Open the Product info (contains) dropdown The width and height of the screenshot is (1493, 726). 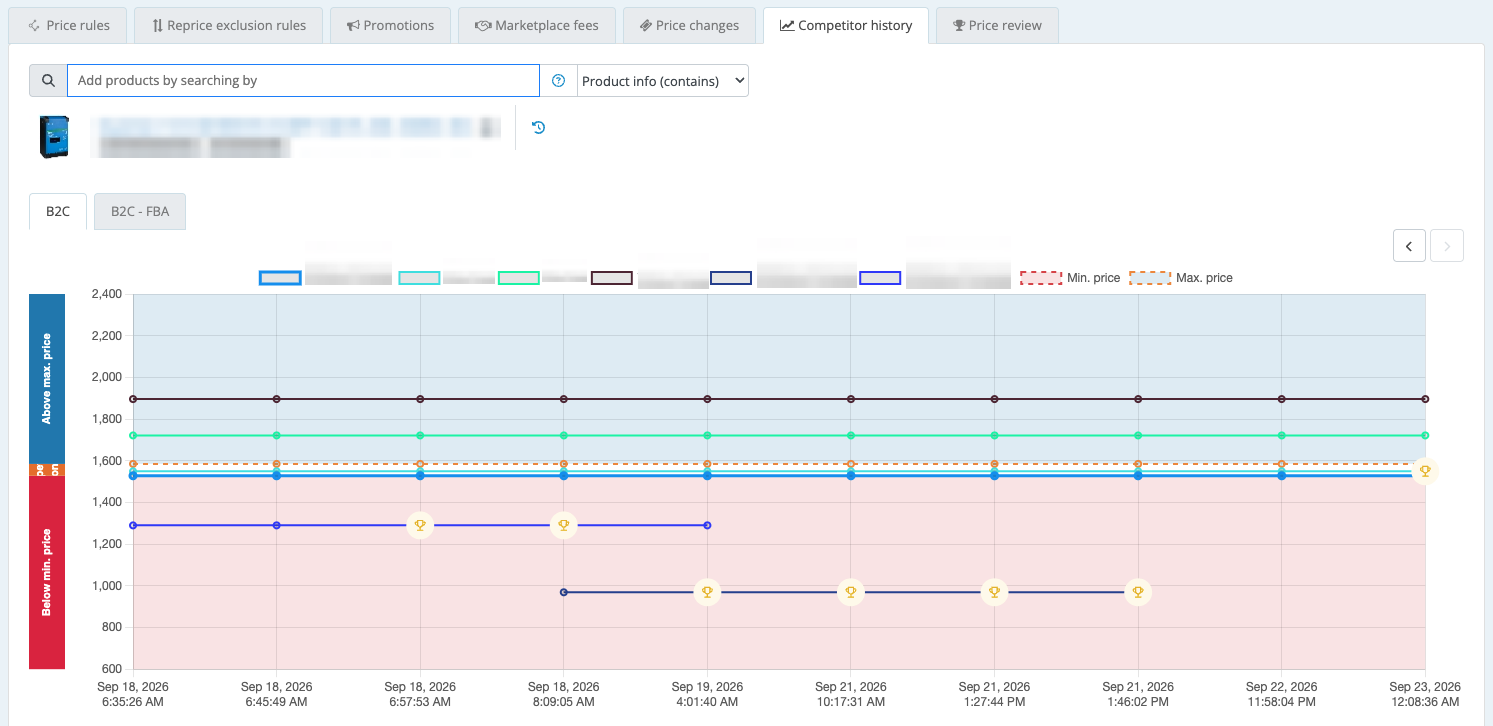tap(663, 81)
